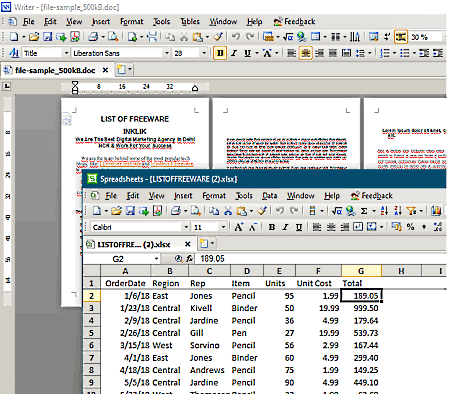Open the Liberation Sans font dropdown
Screen dimensions: 450x394
pyautogui.click(x=167, y=53)
